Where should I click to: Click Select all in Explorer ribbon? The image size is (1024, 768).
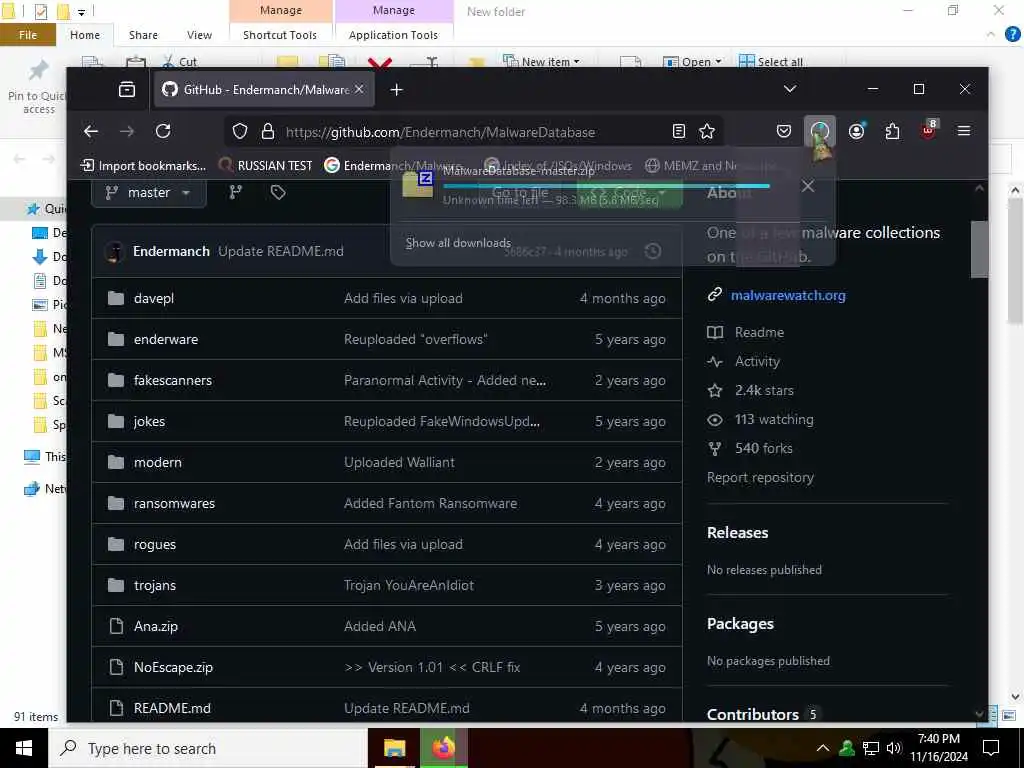click(771, 61)
